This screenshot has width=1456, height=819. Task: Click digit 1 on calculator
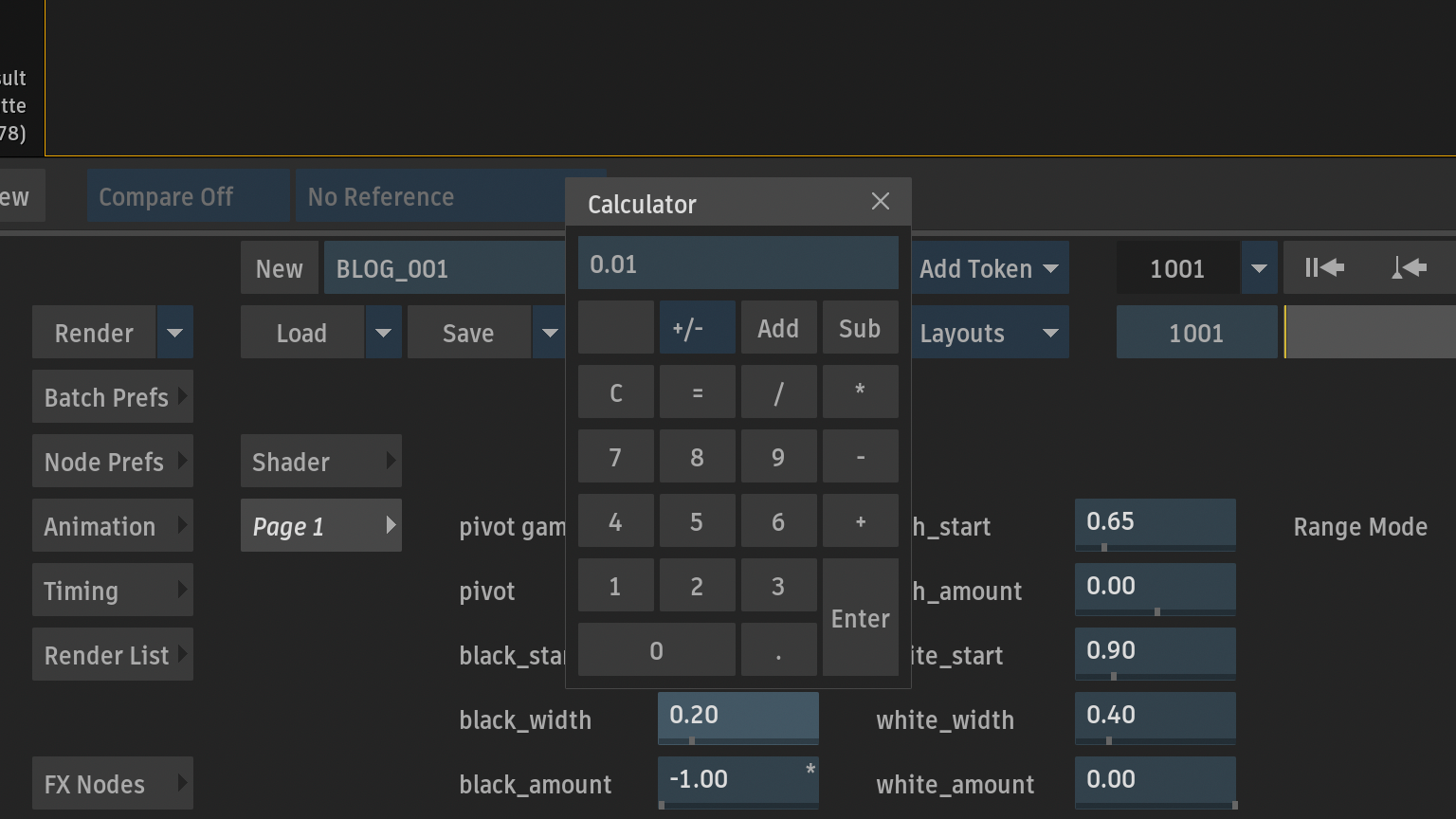coord(616,586)
